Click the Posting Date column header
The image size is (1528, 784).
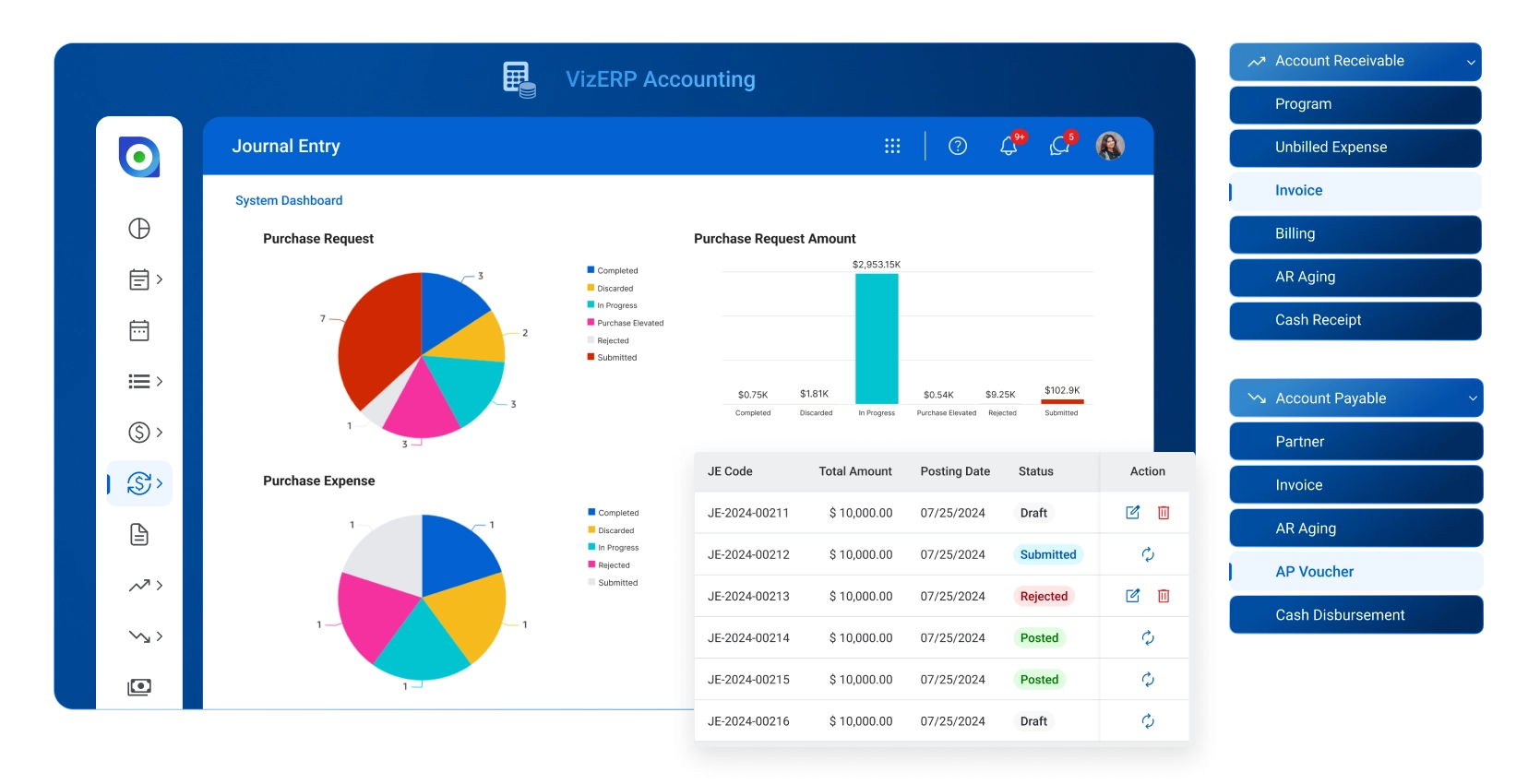[x=955, y=471]
